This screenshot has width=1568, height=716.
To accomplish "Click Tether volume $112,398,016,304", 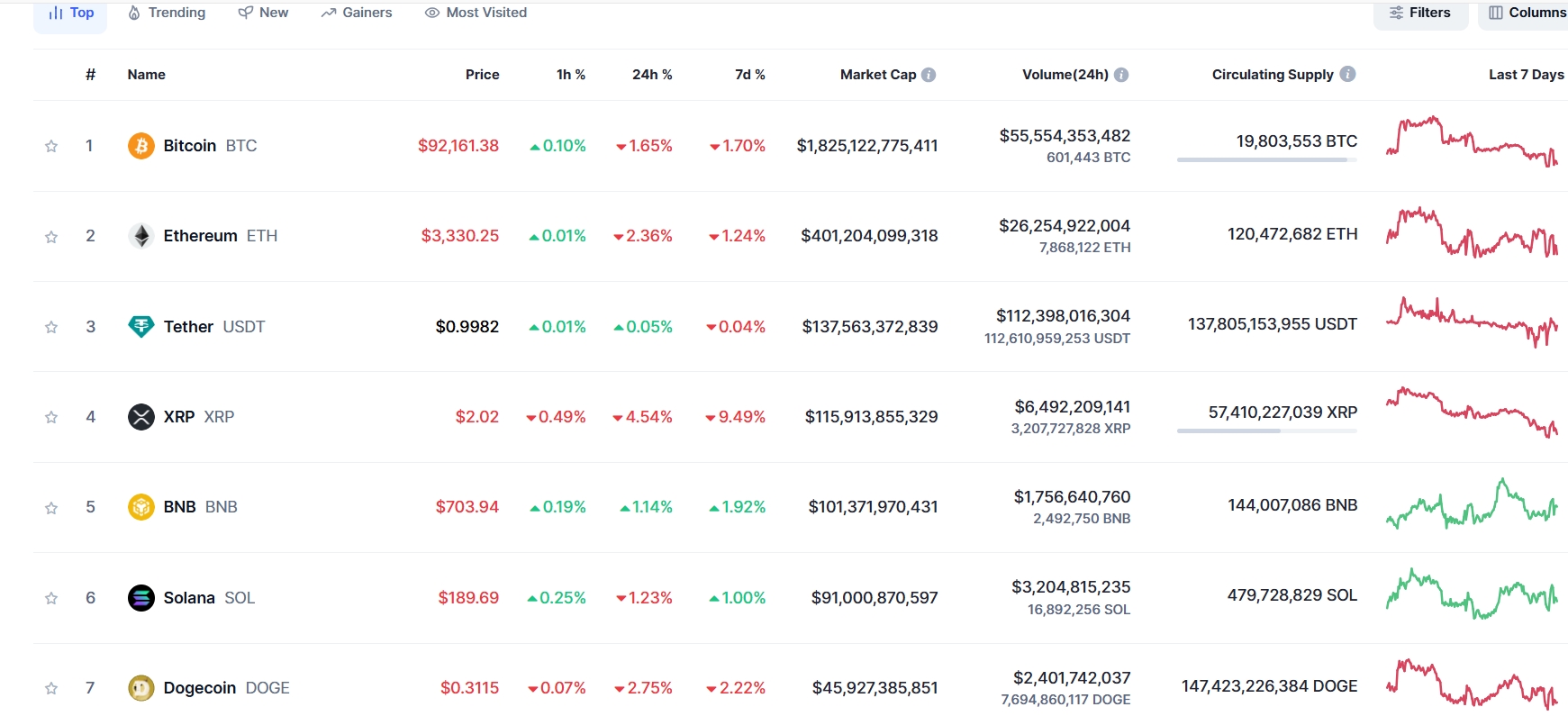I will [x=1063, y=316].
